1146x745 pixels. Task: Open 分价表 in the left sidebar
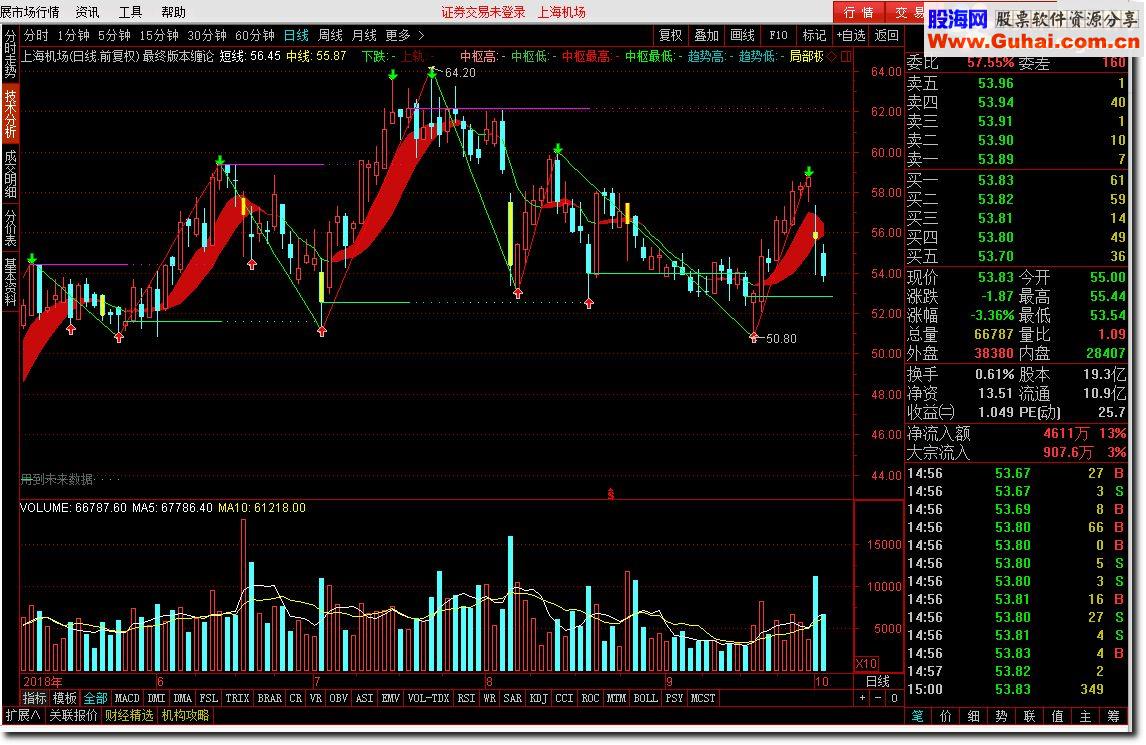click(x=10, y=227)
